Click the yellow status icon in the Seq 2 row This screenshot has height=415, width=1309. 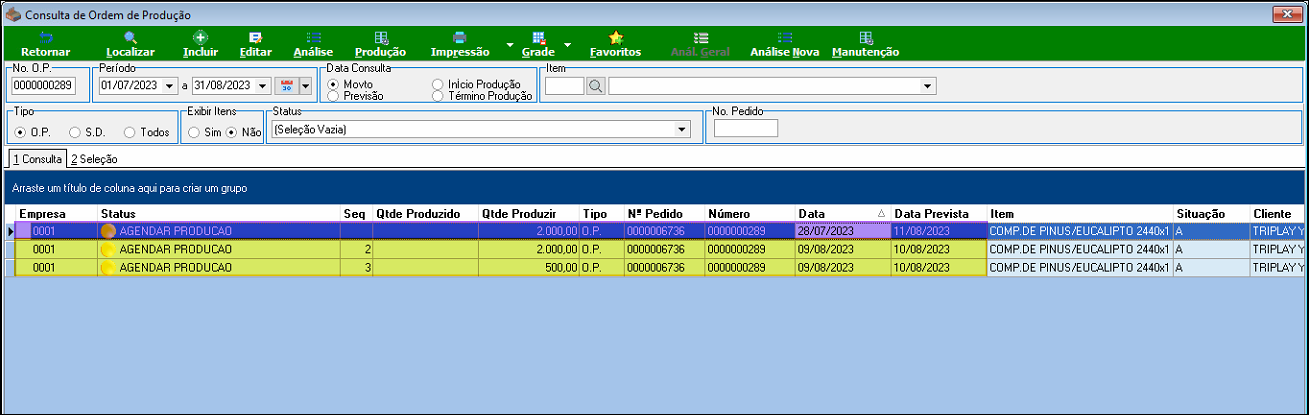(x=108, y=249)
